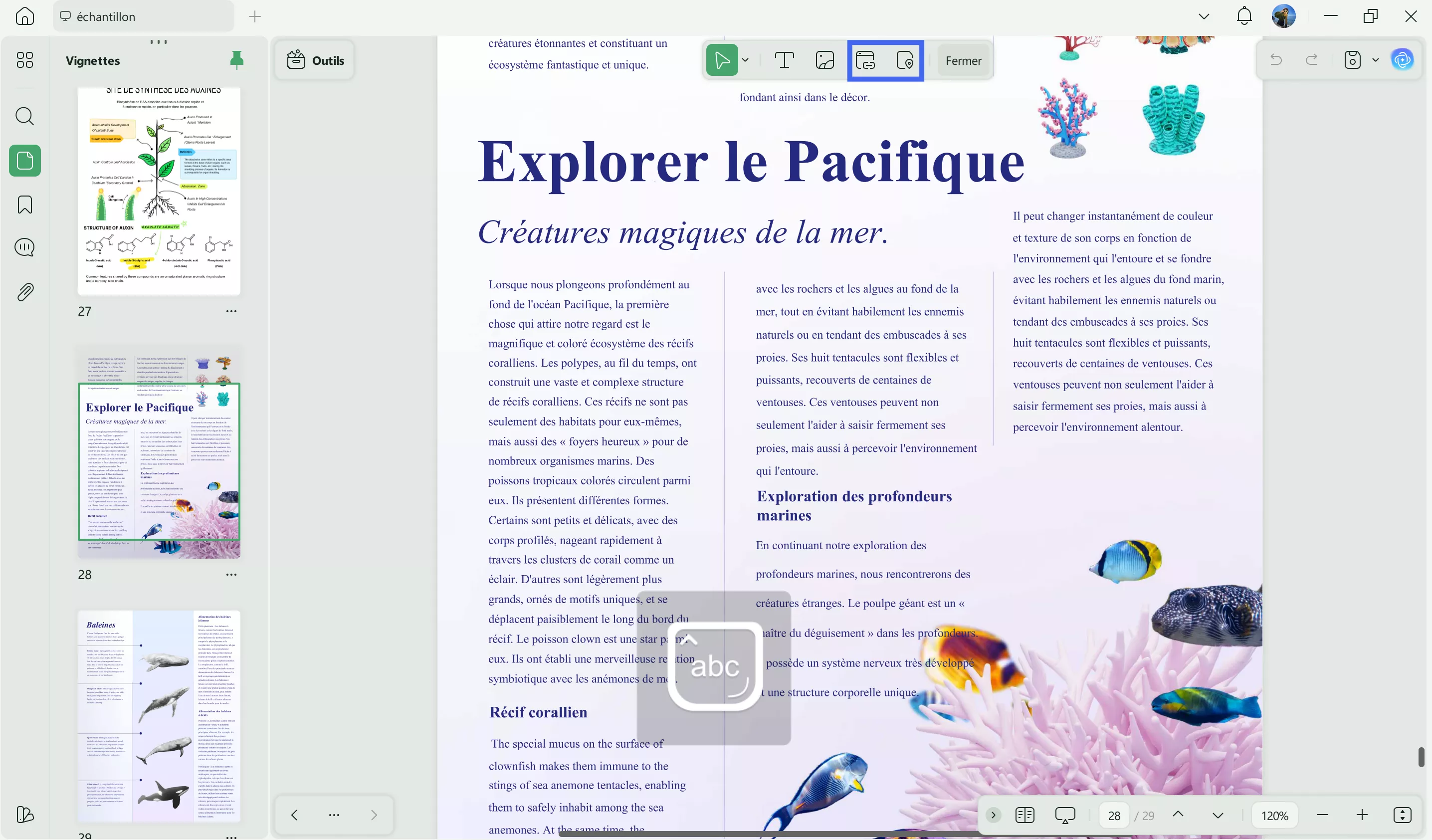Open a new tab
The width and height of the screenshot is (1432, 840).
point(254,16)
